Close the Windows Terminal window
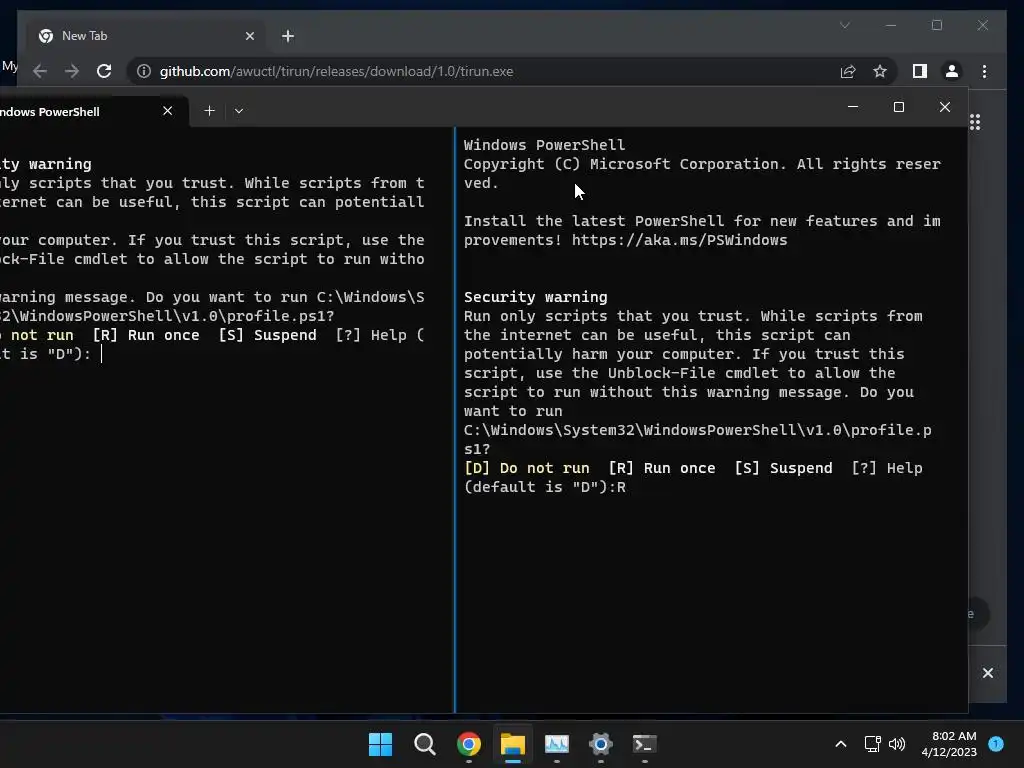 tap(945, 106)
